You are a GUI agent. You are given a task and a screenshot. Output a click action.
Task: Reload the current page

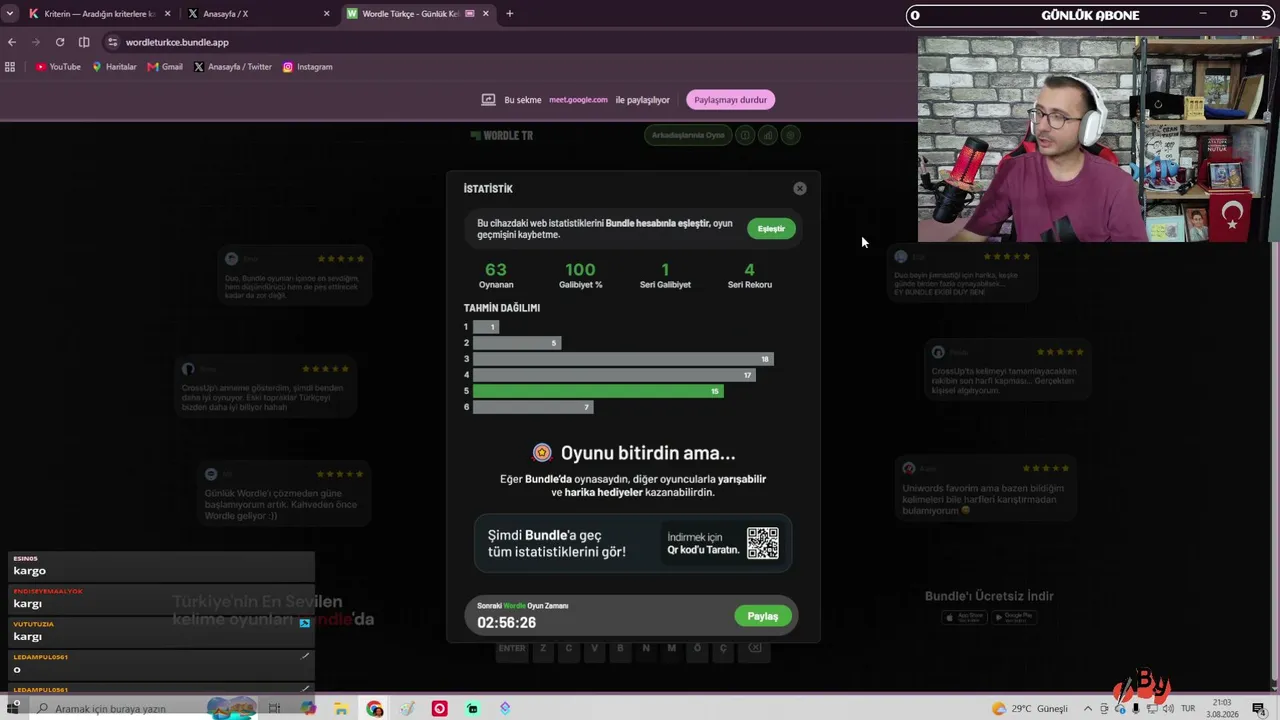(x=60, y=42)
